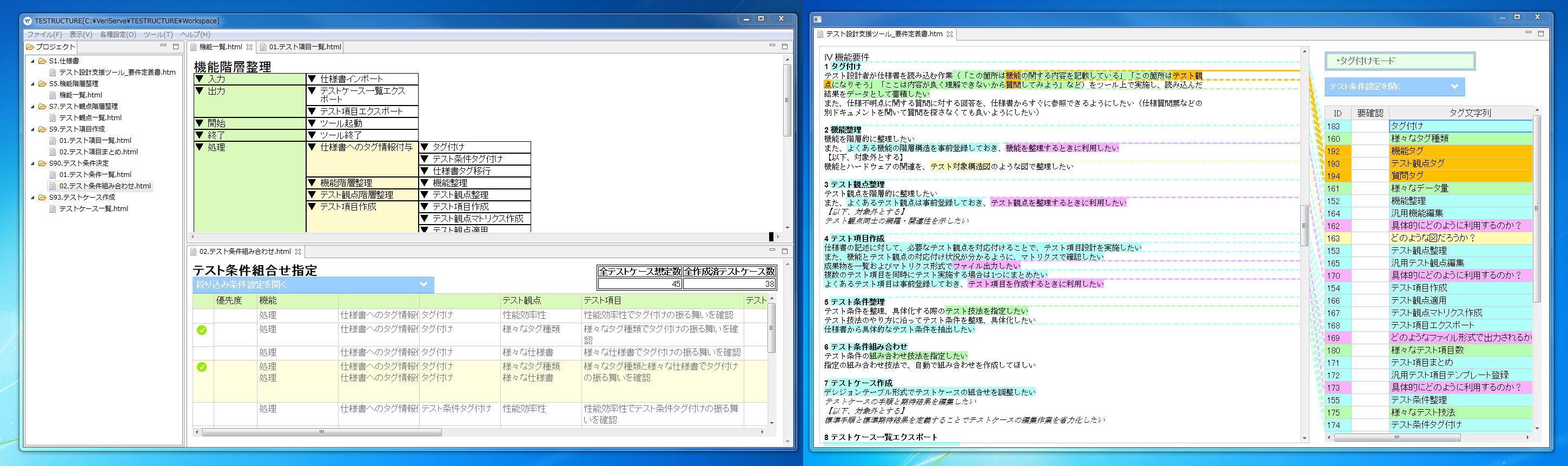Close the 機能一覧.html editor tab via its X
Viewport: 1568px width, 466px height.
pyautogui.click(x=249, y=47)
